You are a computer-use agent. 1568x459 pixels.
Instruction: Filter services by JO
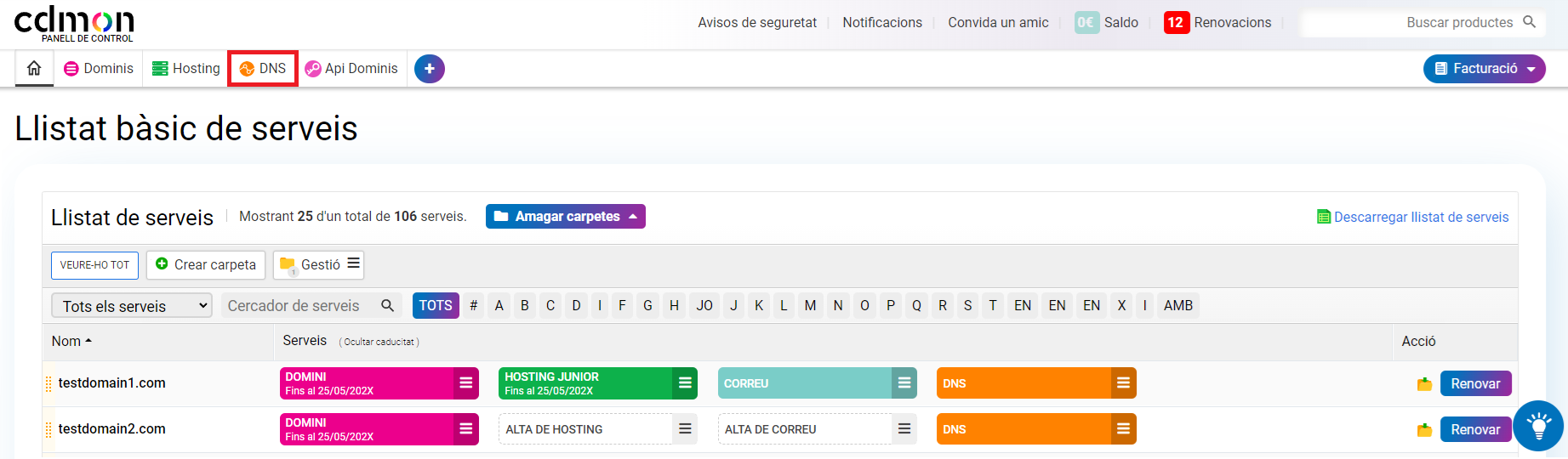point(704,305)
